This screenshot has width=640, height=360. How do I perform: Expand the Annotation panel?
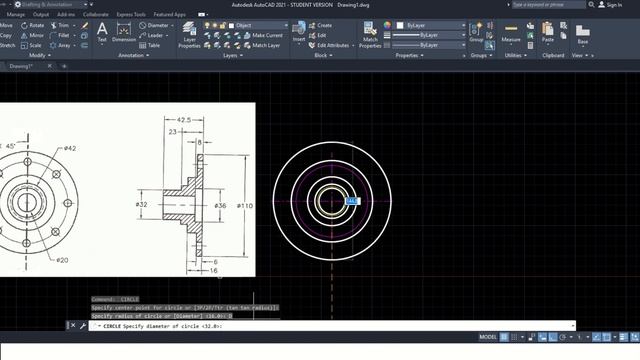[133, 55]
